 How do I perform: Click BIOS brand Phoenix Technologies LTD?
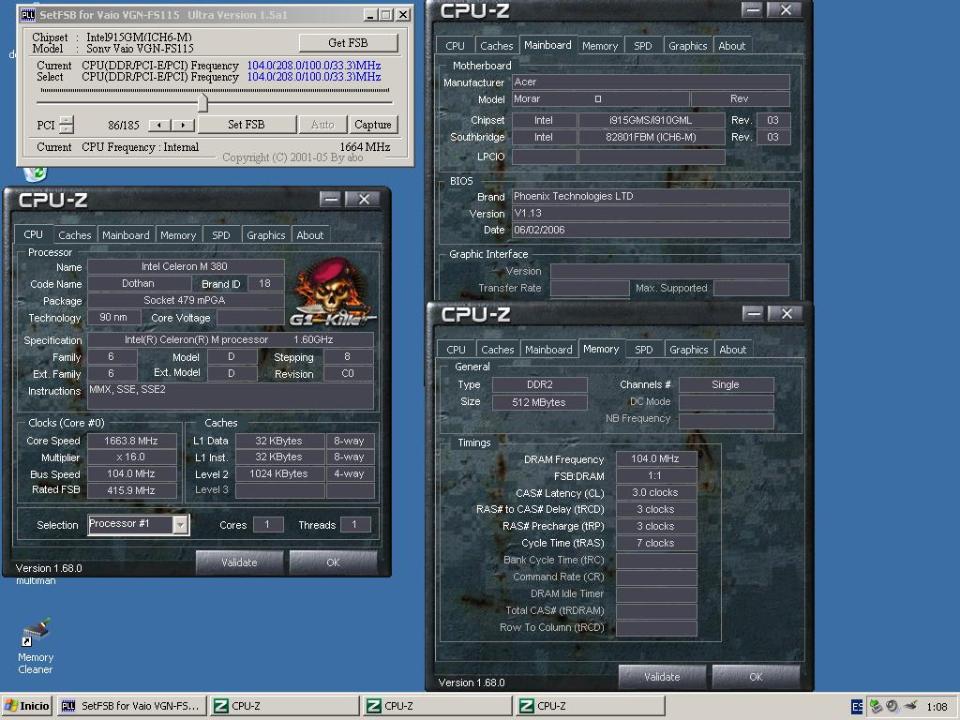pos(650,197)
